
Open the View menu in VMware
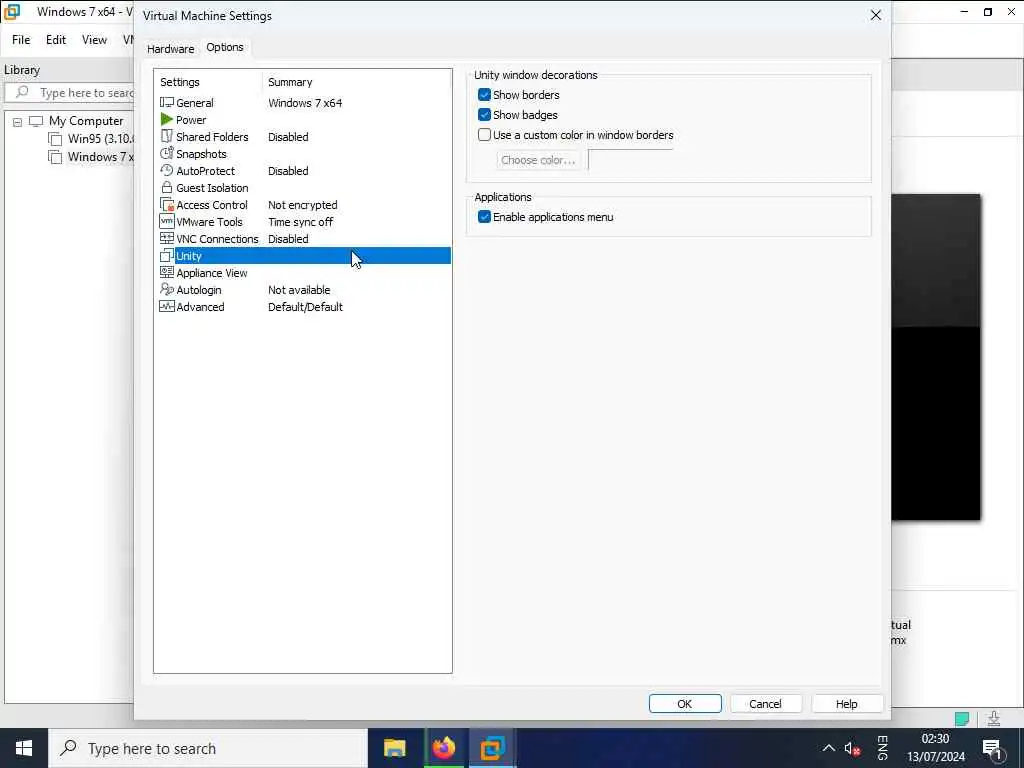[94, 40]
